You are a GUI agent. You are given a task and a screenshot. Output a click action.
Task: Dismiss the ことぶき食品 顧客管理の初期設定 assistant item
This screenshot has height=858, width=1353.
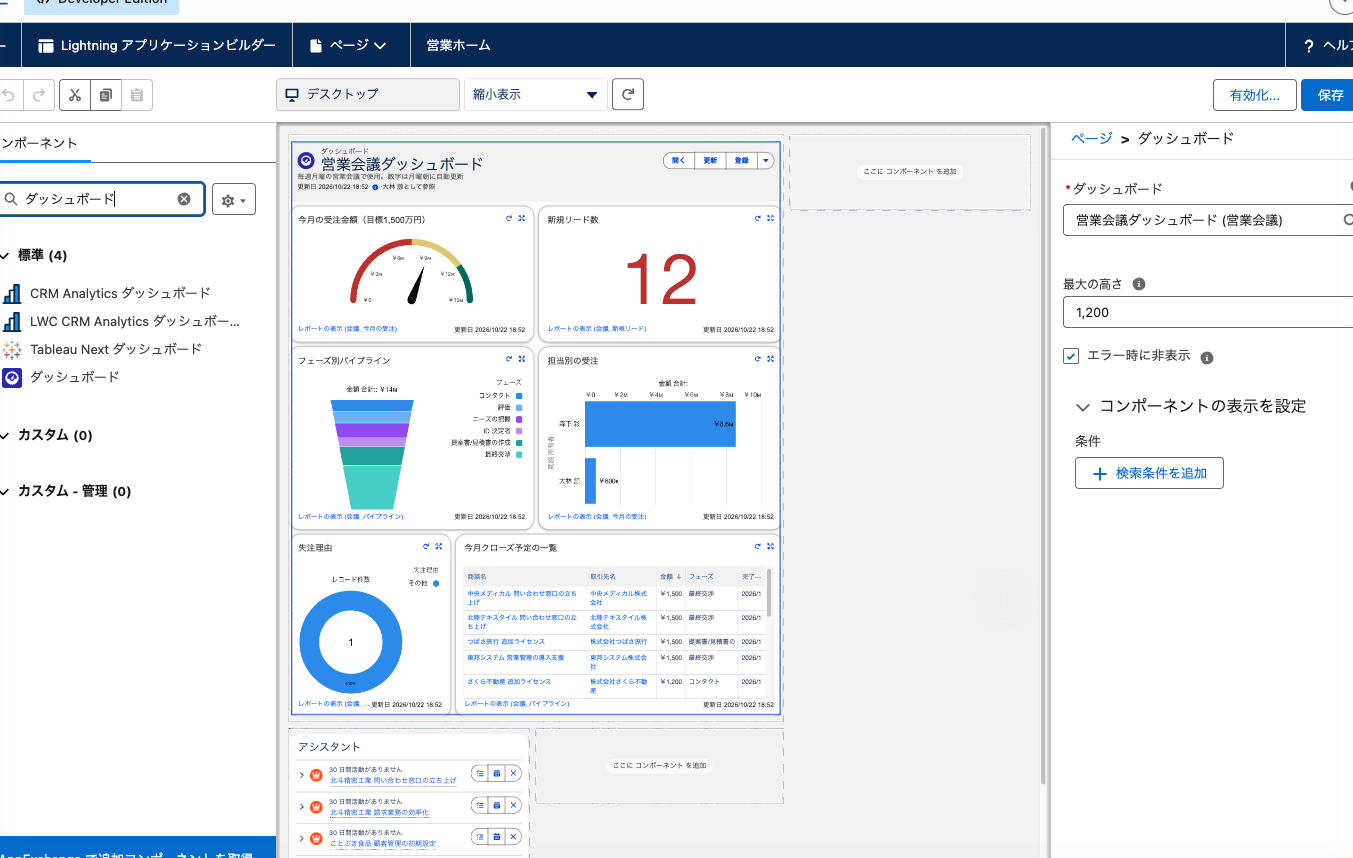[513, 836]
